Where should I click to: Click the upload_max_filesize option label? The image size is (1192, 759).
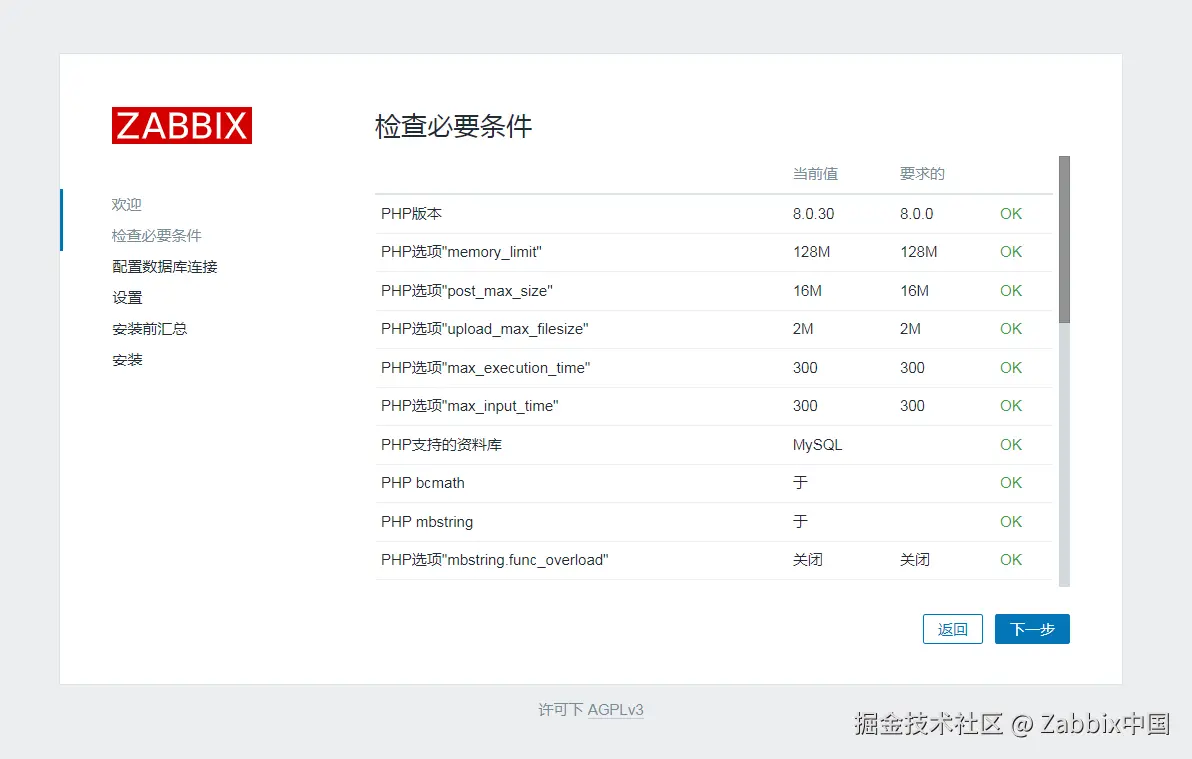pyautogui.click(x=484, y=329)
